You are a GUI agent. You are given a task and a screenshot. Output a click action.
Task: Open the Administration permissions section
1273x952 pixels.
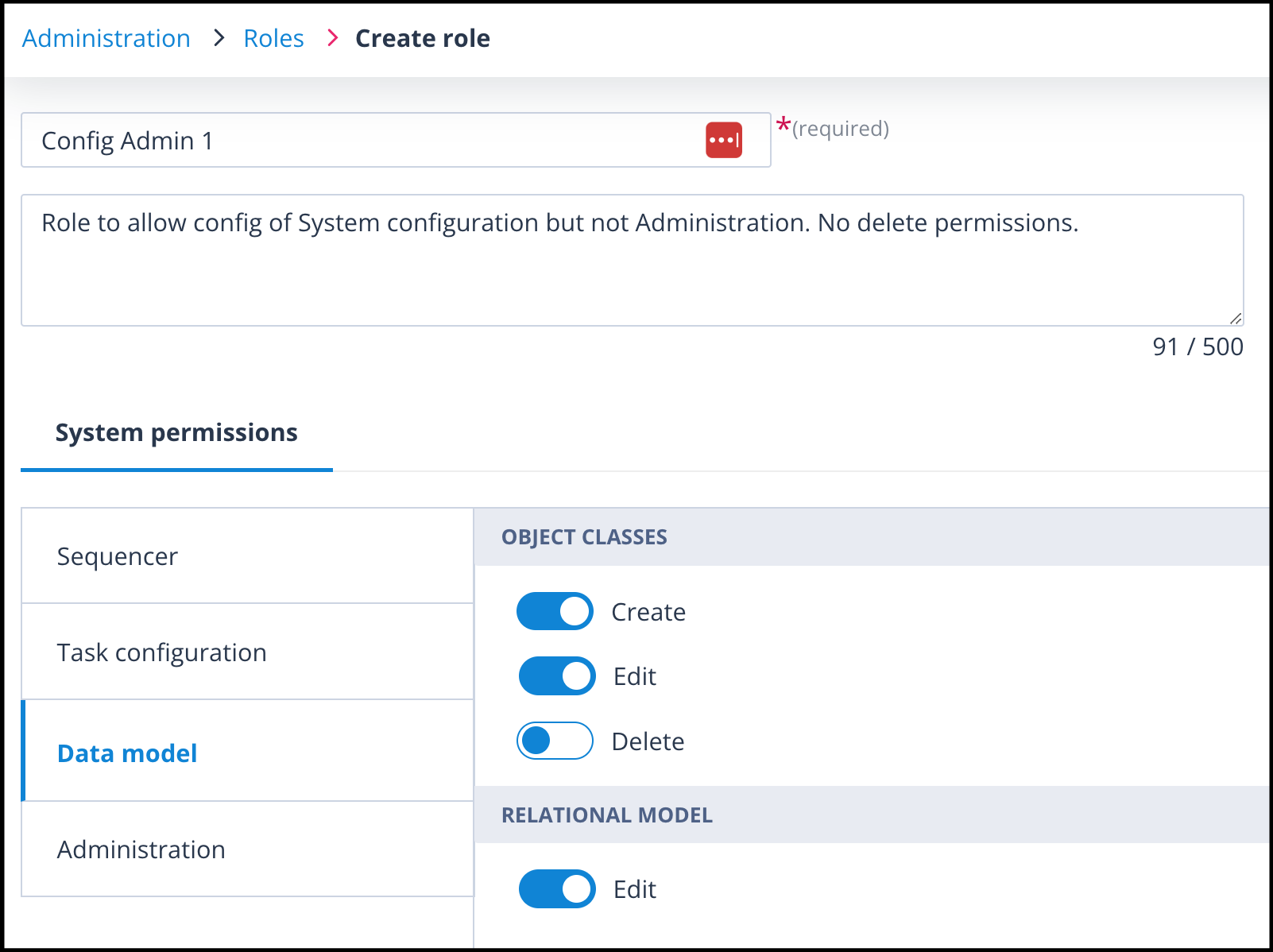pos(247,849)
